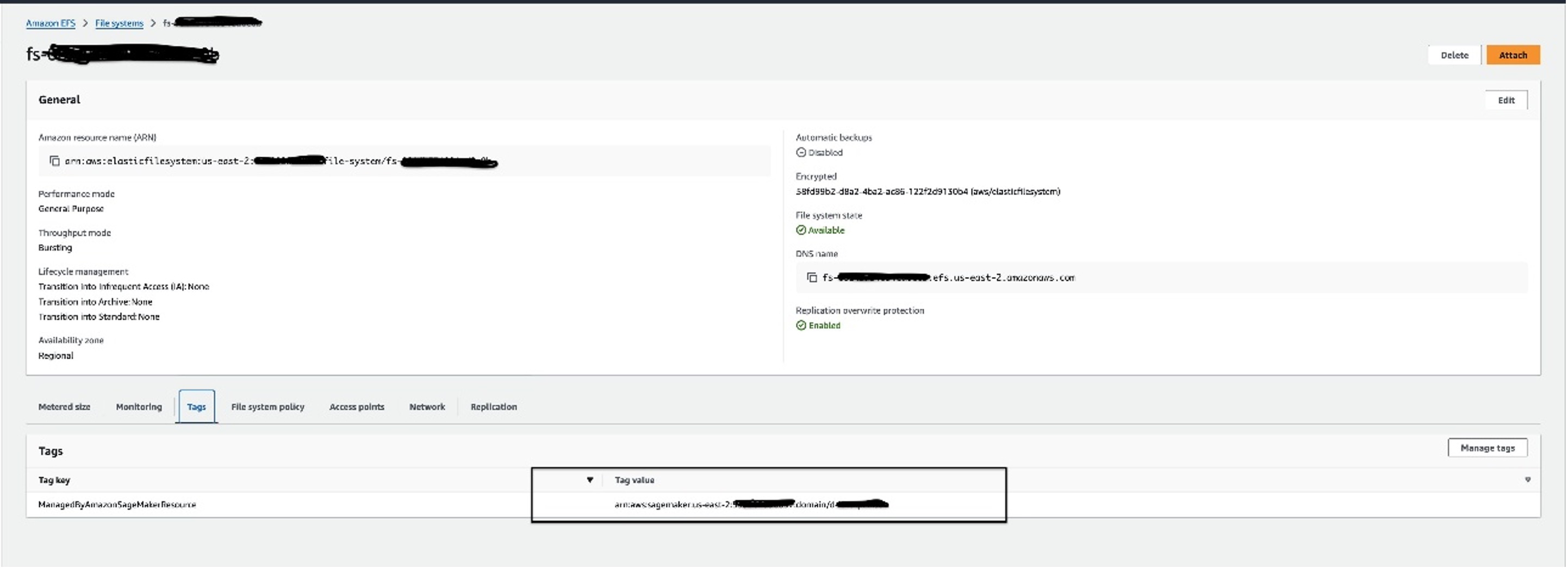
Task: Click the Tag value column header
Action: coord(634,480)
